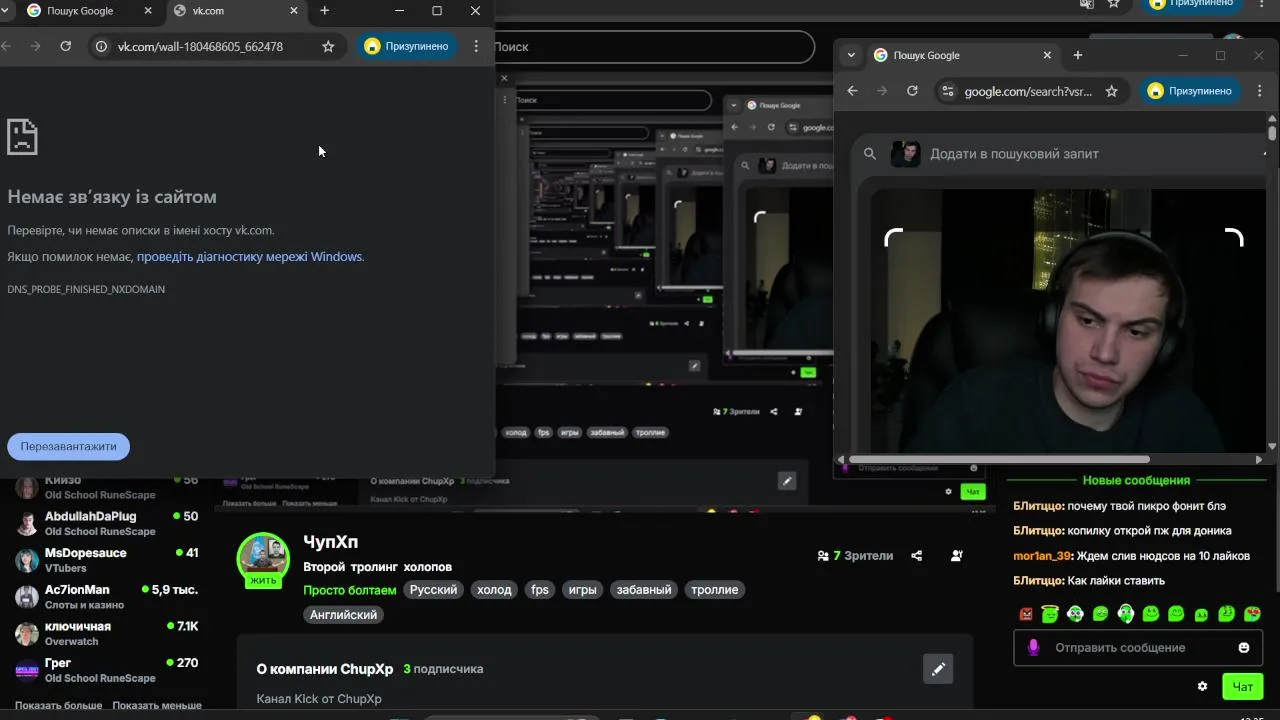Image resolution: width=1280 pixels, height=720 pixels.
Task: Go back in the right Google window
Action: pyautogui.click(x=852, y=91)
